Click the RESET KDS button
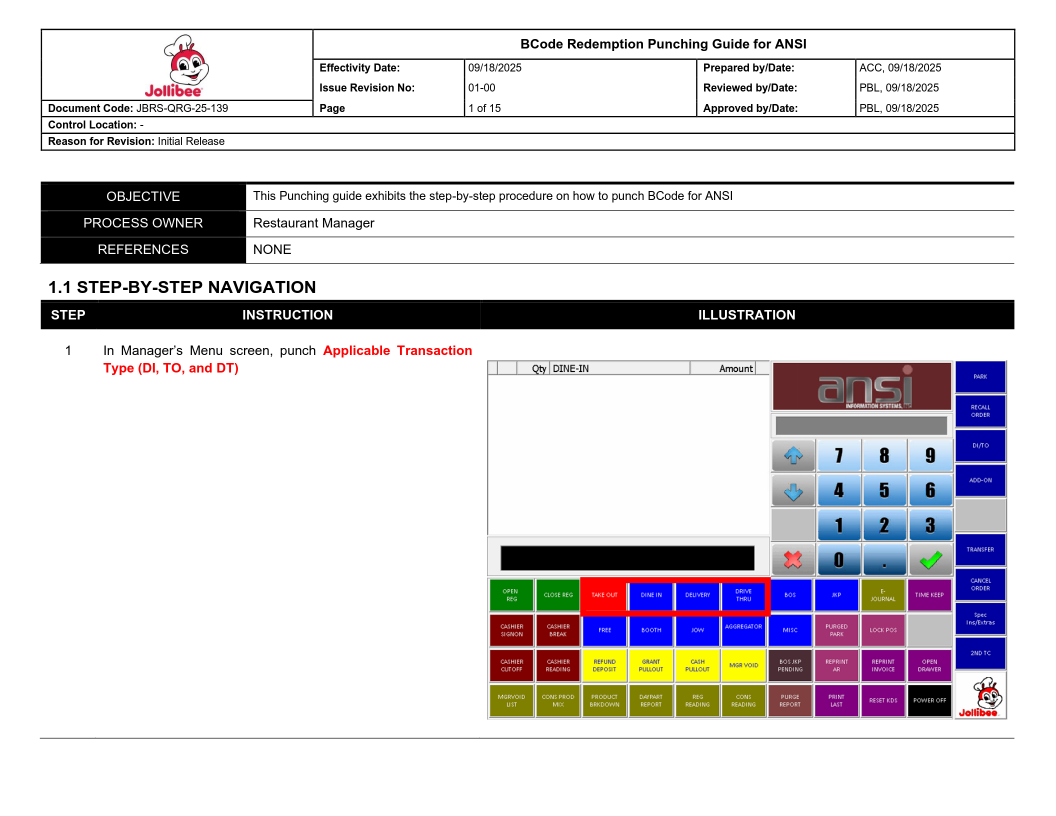1056x816 pixels. 883,701
